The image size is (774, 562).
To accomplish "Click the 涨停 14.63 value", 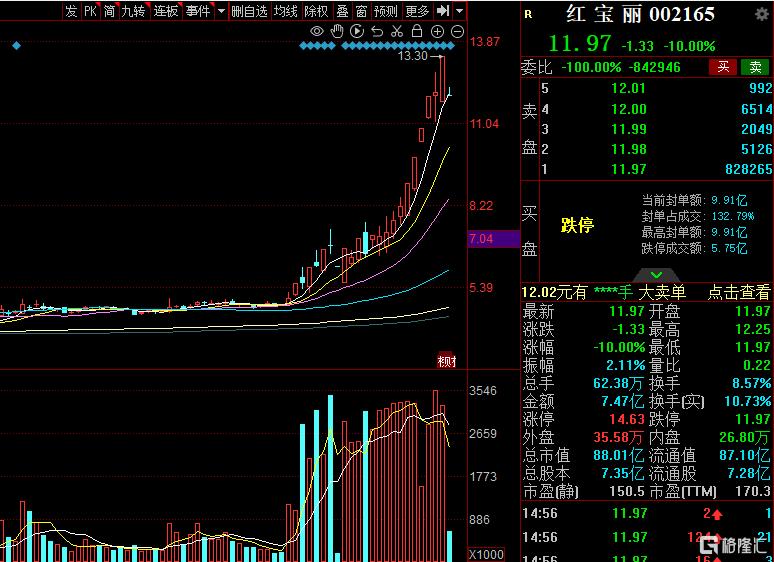I will coord(627,419).
